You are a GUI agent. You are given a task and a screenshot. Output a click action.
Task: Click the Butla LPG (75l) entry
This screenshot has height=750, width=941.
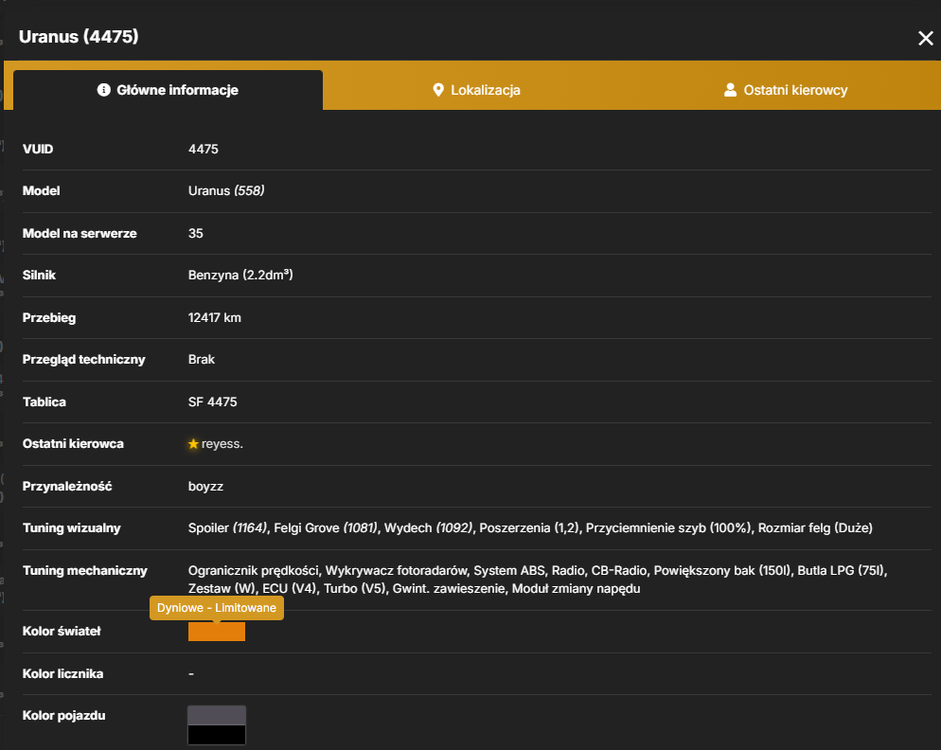pos(842,571)
